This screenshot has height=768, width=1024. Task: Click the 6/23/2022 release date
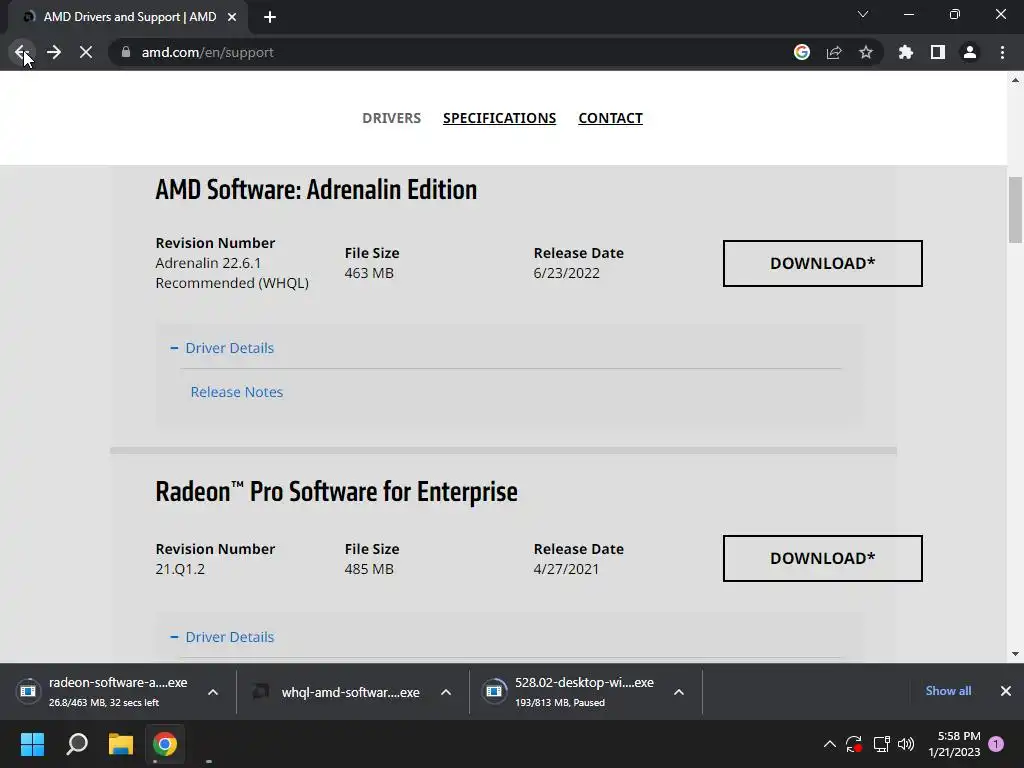566,273
